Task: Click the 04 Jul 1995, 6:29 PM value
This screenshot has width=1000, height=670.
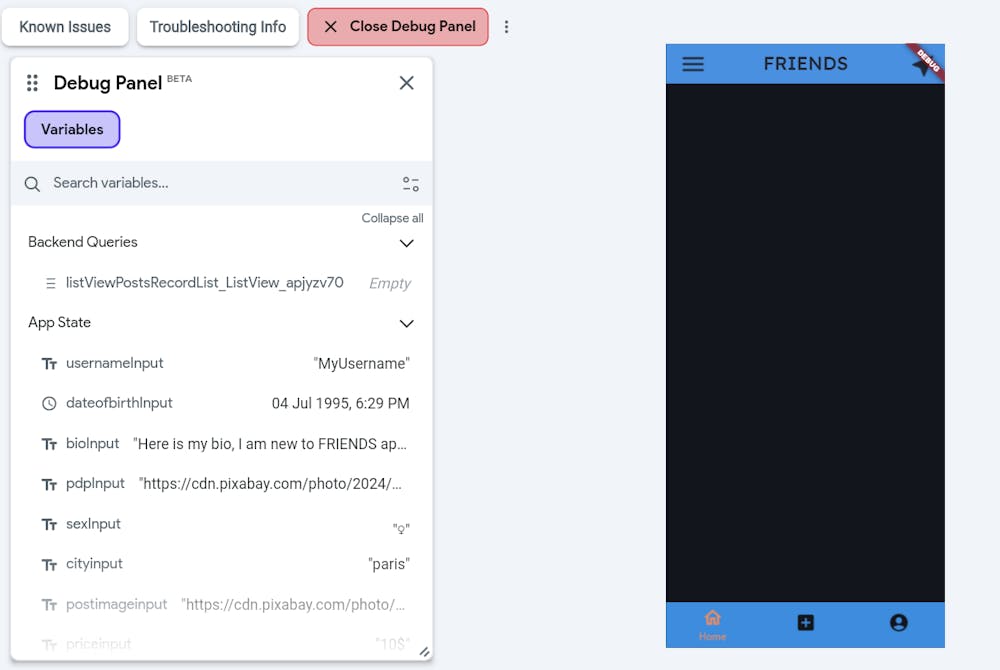Action: point(341,404)
